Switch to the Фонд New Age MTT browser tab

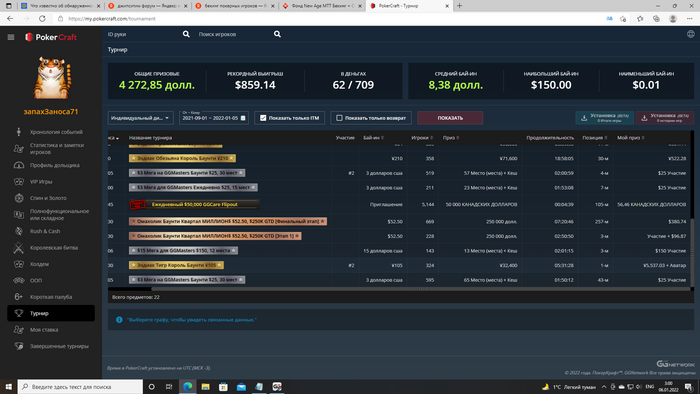click(x=323, y=6)
